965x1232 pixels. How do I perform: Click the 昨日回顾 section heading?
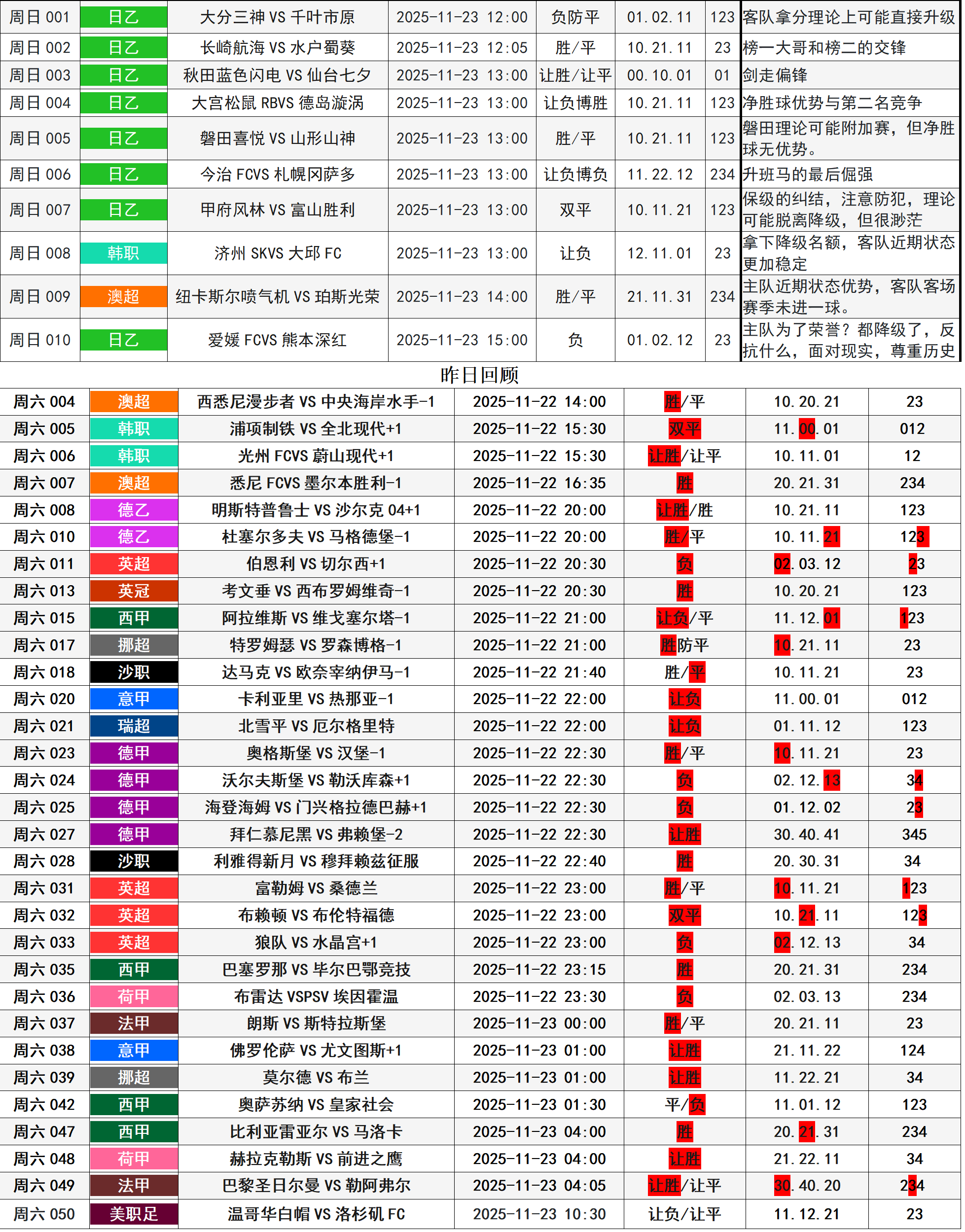coord(480,375)
